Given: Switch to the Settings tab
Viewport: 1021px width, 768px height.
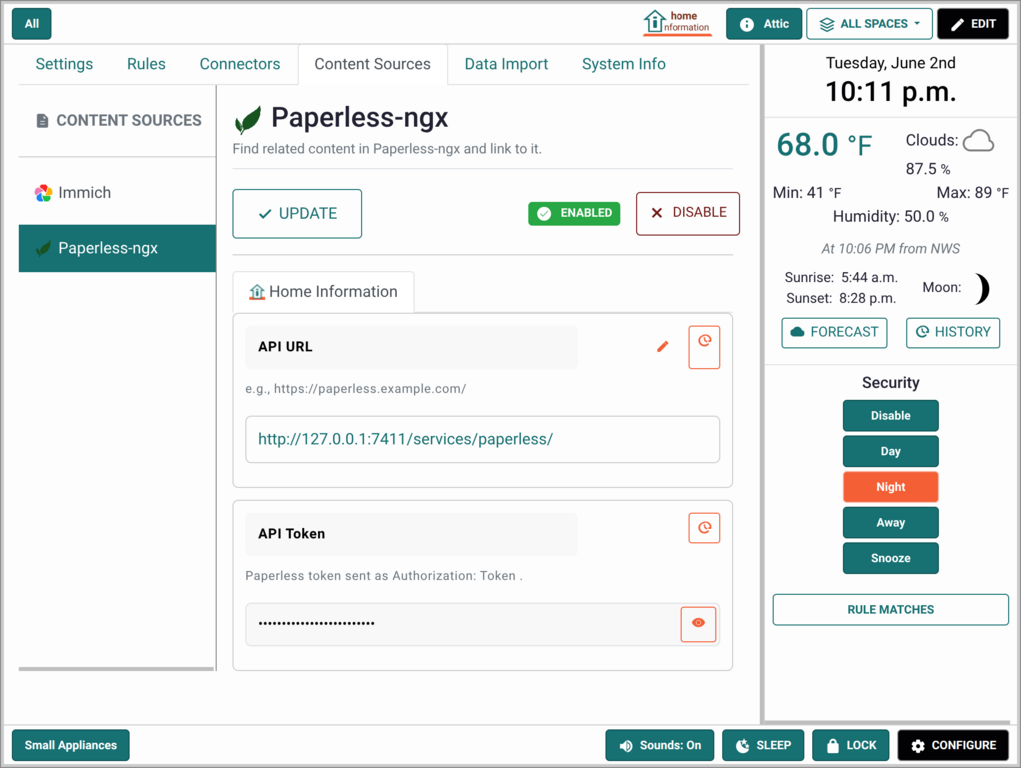Looking at the screenshot, I should [x=64, y=64].
